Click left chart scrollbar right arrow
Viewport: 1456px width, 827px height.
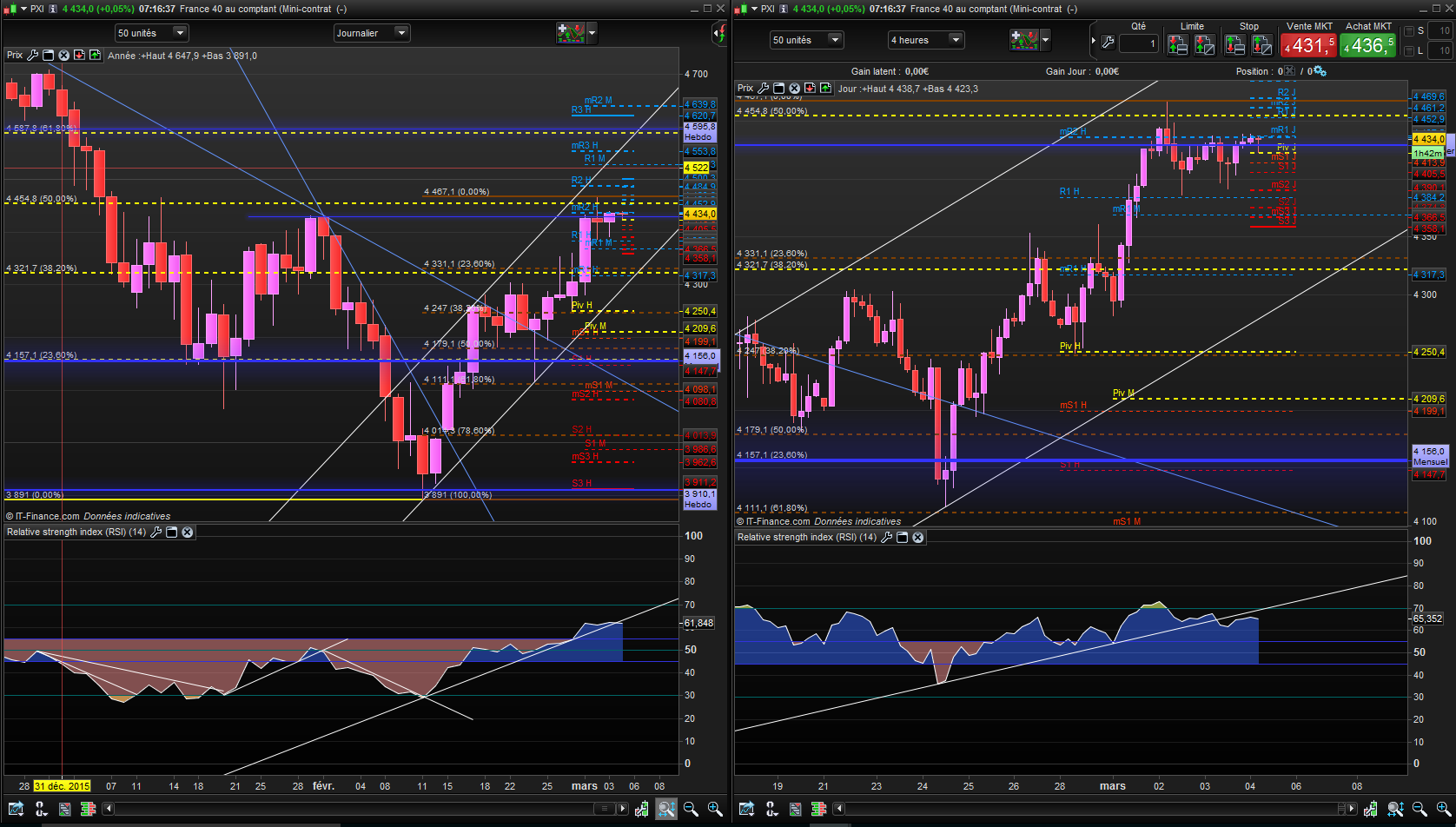pyautogui.click(x=622, y=809)
